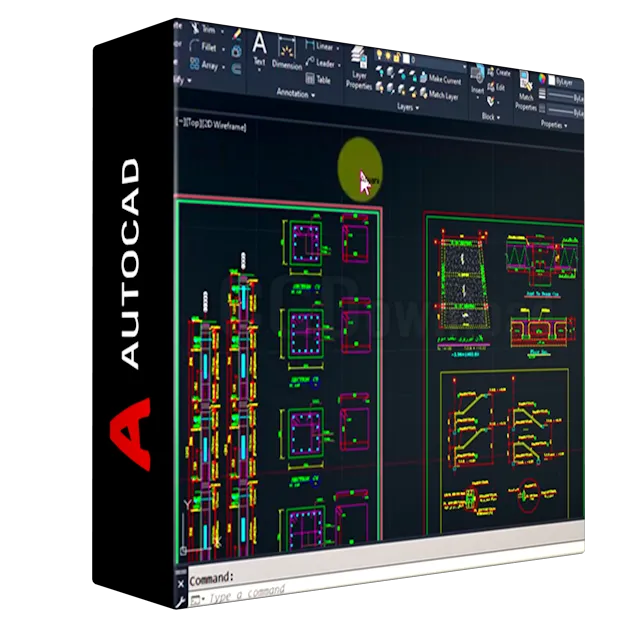Image resolution: width=630 pixels, height=630 pixels.
Task: Open the current layer dropdown list
Action: click(464, 67)
